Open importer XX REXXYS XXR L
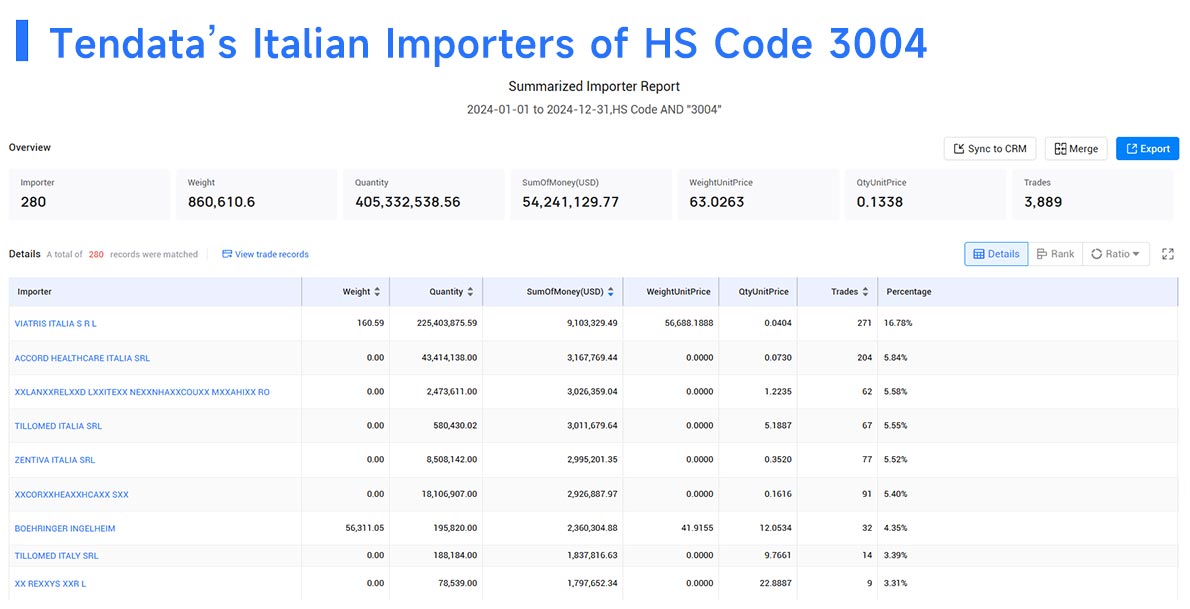1190x609 pixels. [50, 584]
